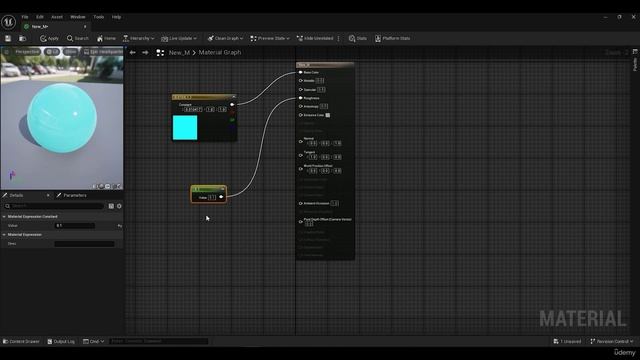Open the Live Update dropdown
This screenshot has width=640, height=360.
179,38
